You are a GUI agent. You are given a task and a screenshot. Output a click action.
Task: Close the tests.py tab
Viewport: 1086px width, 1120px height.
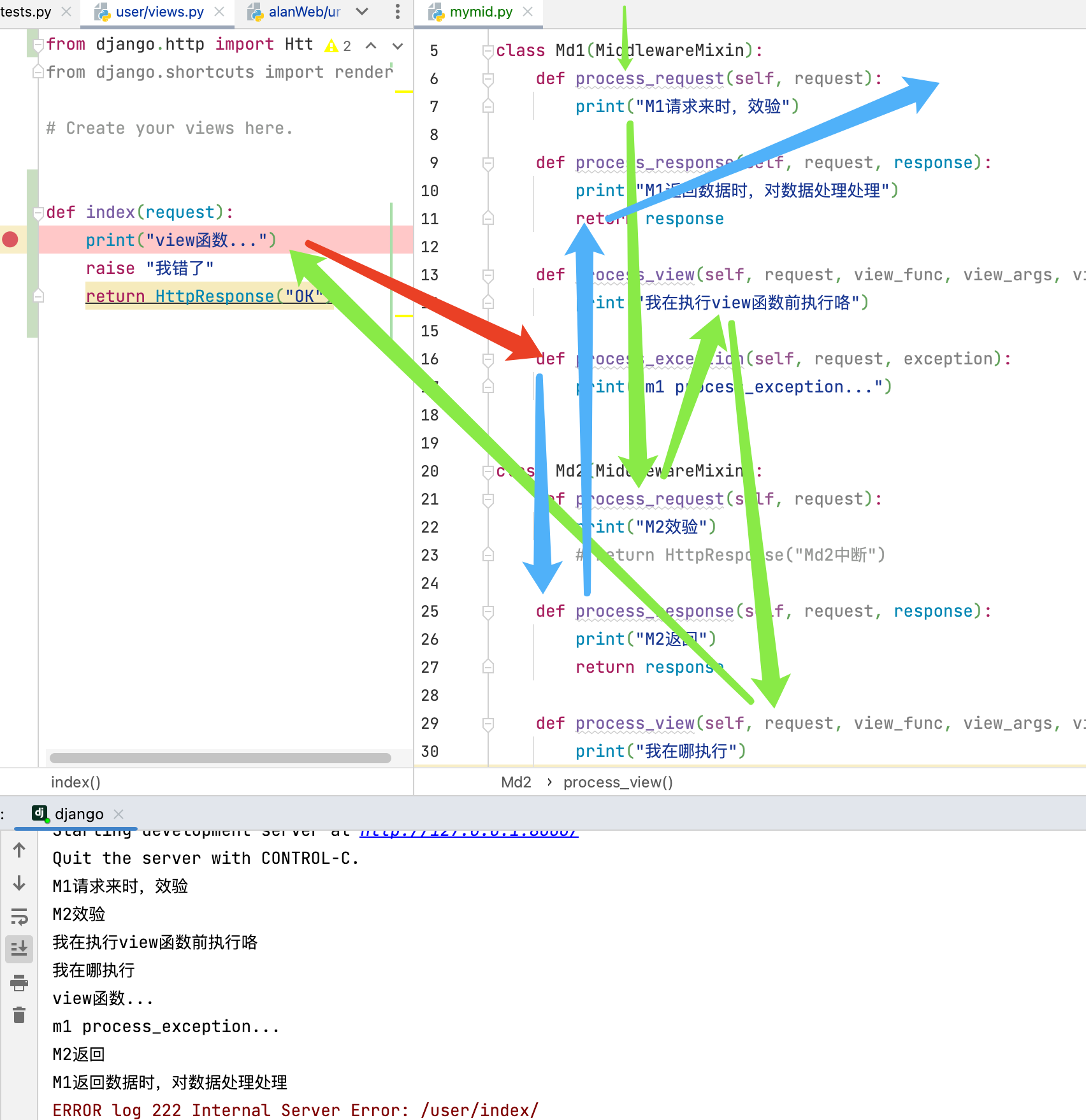(66, 12)
